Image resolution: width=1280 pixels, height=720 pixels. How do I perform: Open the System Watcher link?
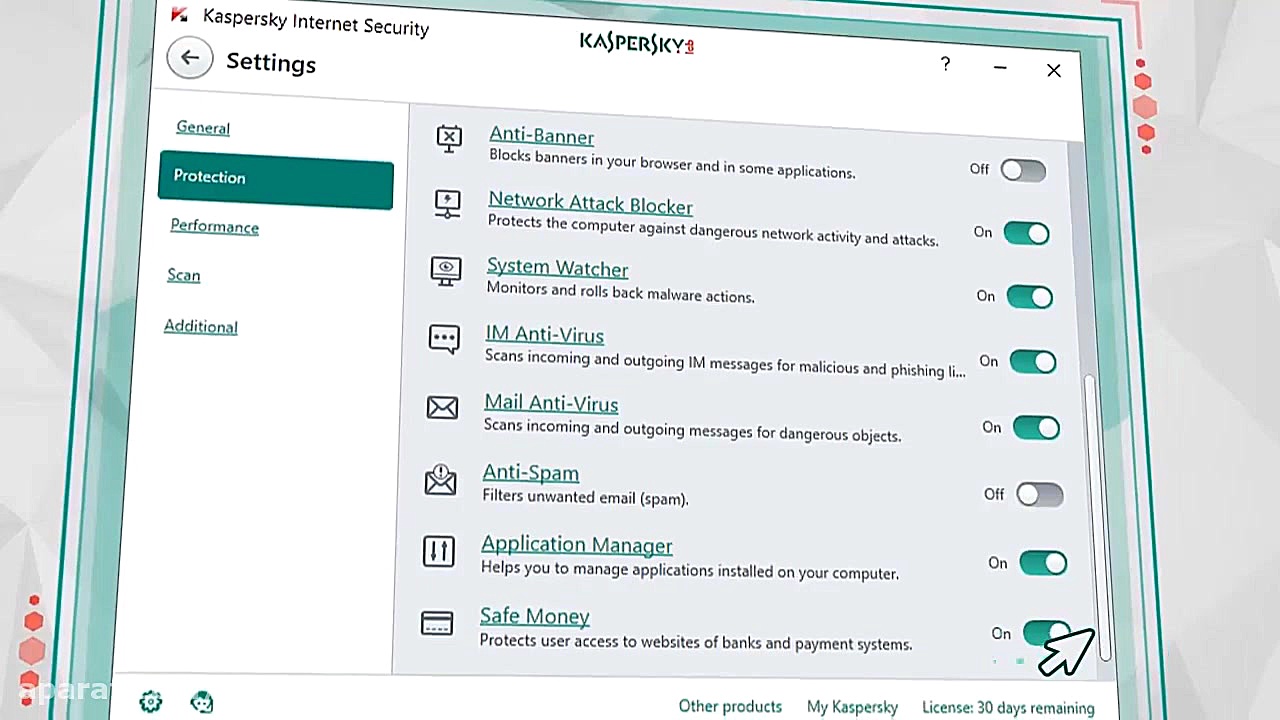[557, 268]
